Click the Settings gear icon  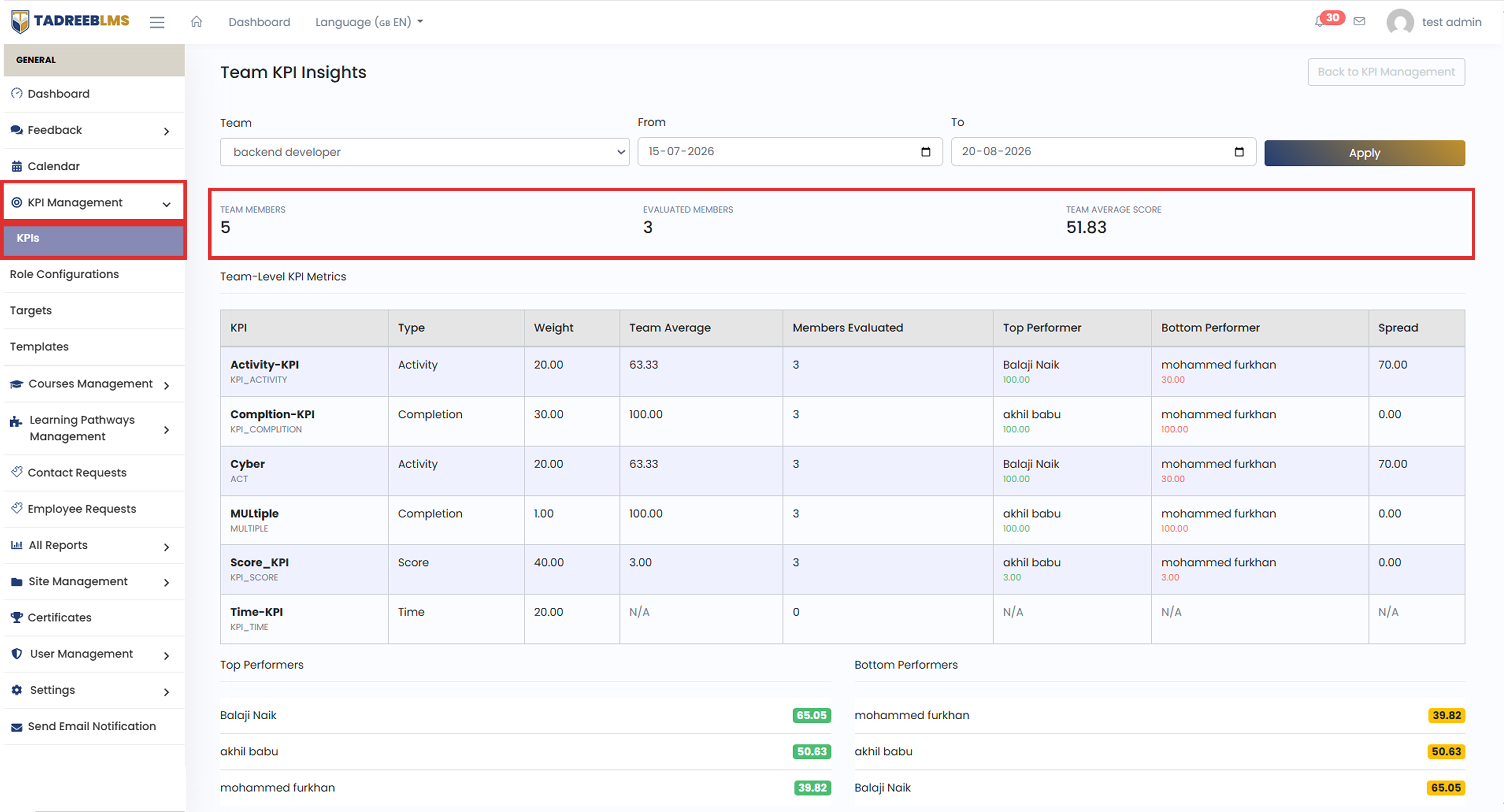pyautogui.click(x=17, y=690)
